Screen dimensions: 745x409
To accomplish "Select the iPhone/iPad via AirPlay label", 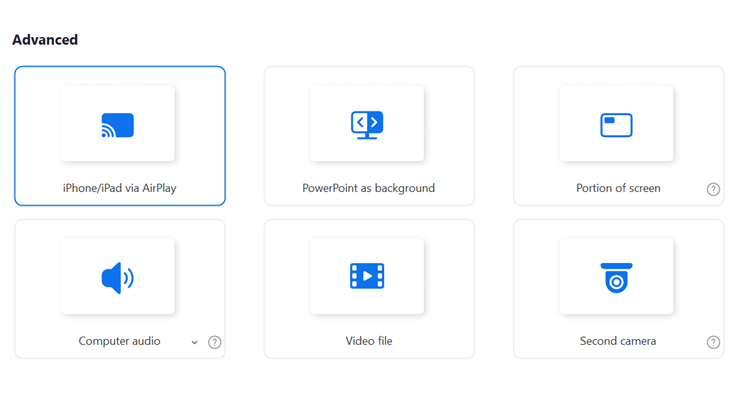I will point(119,188).
